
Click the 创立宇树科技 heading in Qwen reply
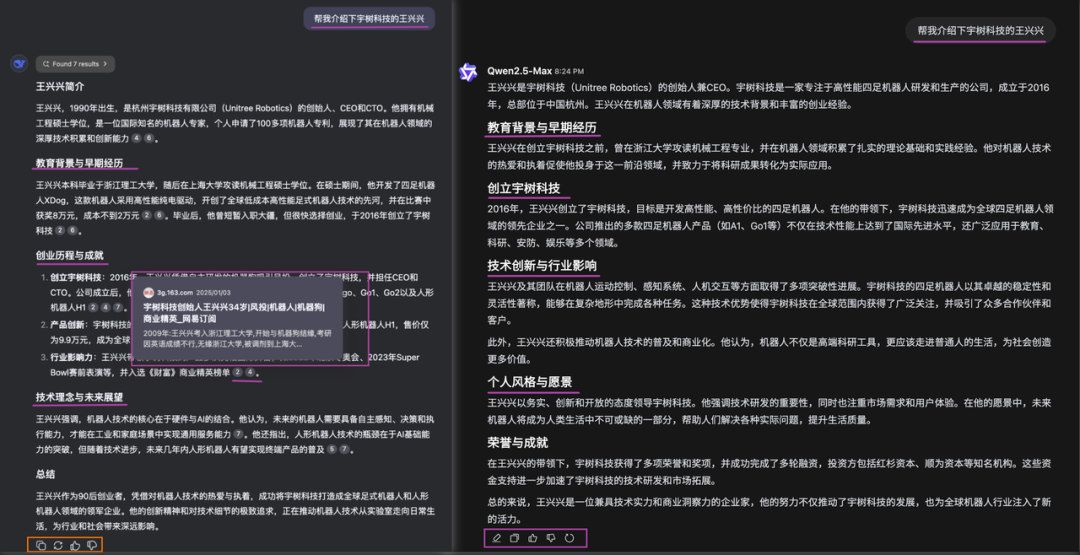point(523,188)
